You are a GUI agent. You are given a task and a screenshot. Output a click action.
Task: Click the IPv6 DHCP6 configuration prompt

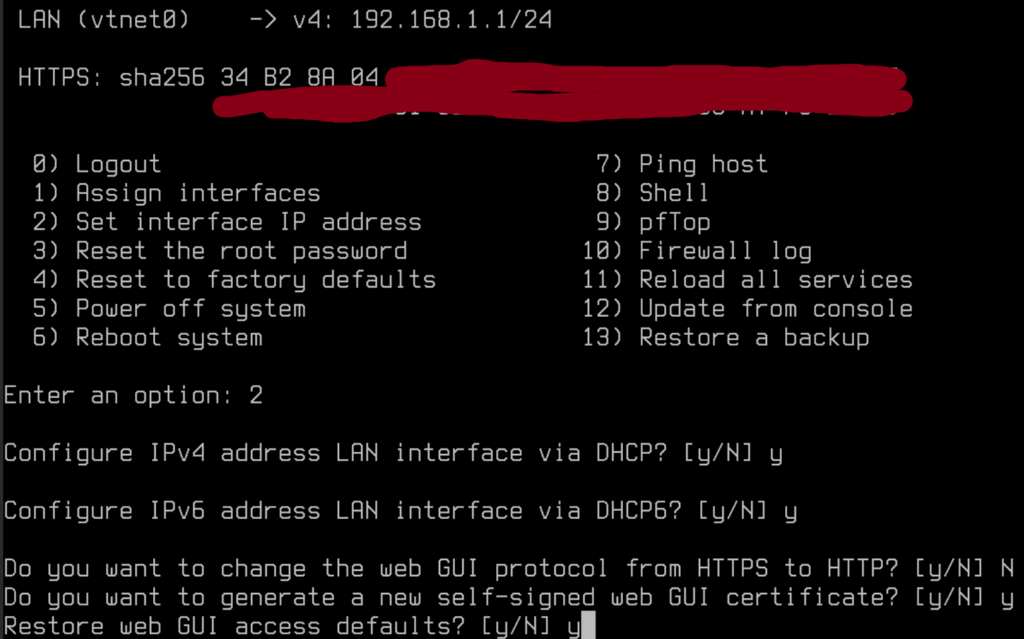pos(400,512)
